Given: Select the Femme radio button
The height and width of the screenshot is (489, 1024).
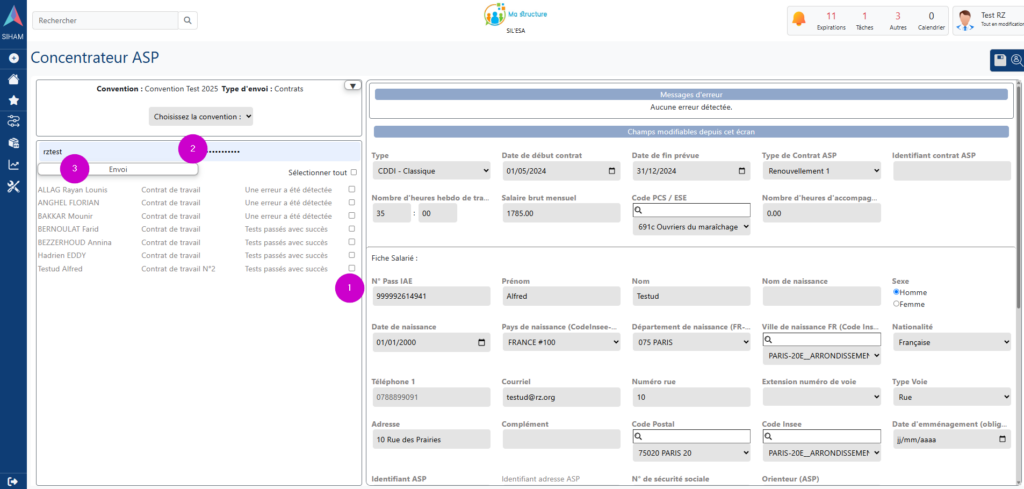Looking at the screenshot, I should coord(896,304).
